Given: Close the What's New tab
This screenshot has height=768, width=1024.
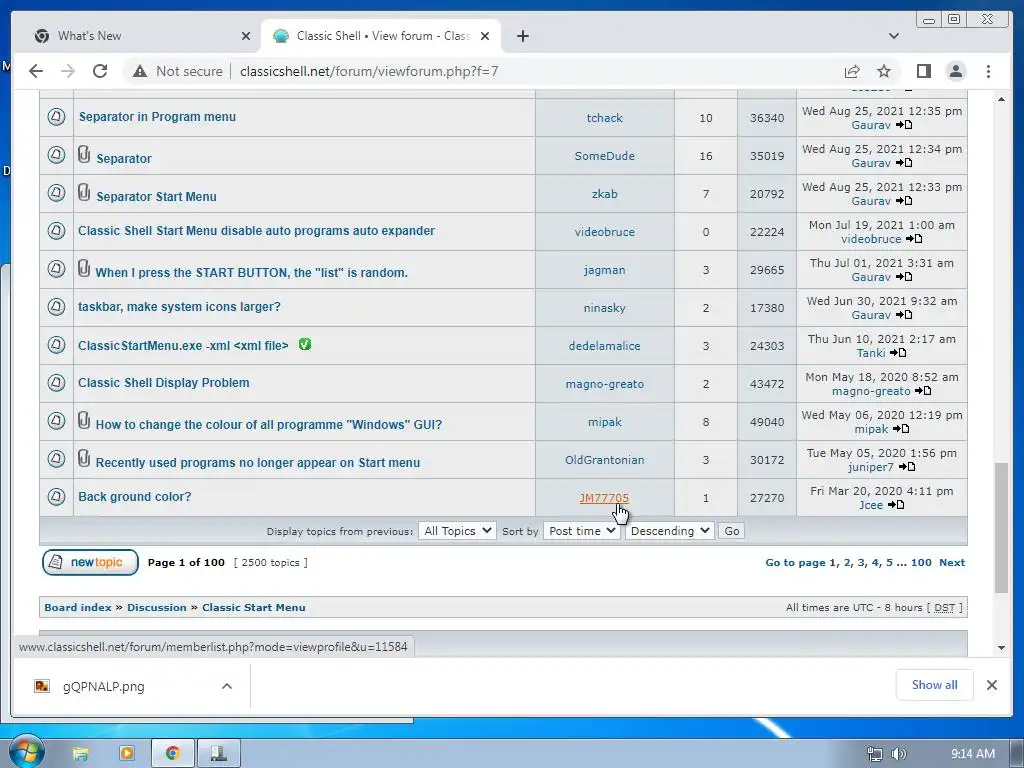Looking at the screenshot, I should point(246,36).
